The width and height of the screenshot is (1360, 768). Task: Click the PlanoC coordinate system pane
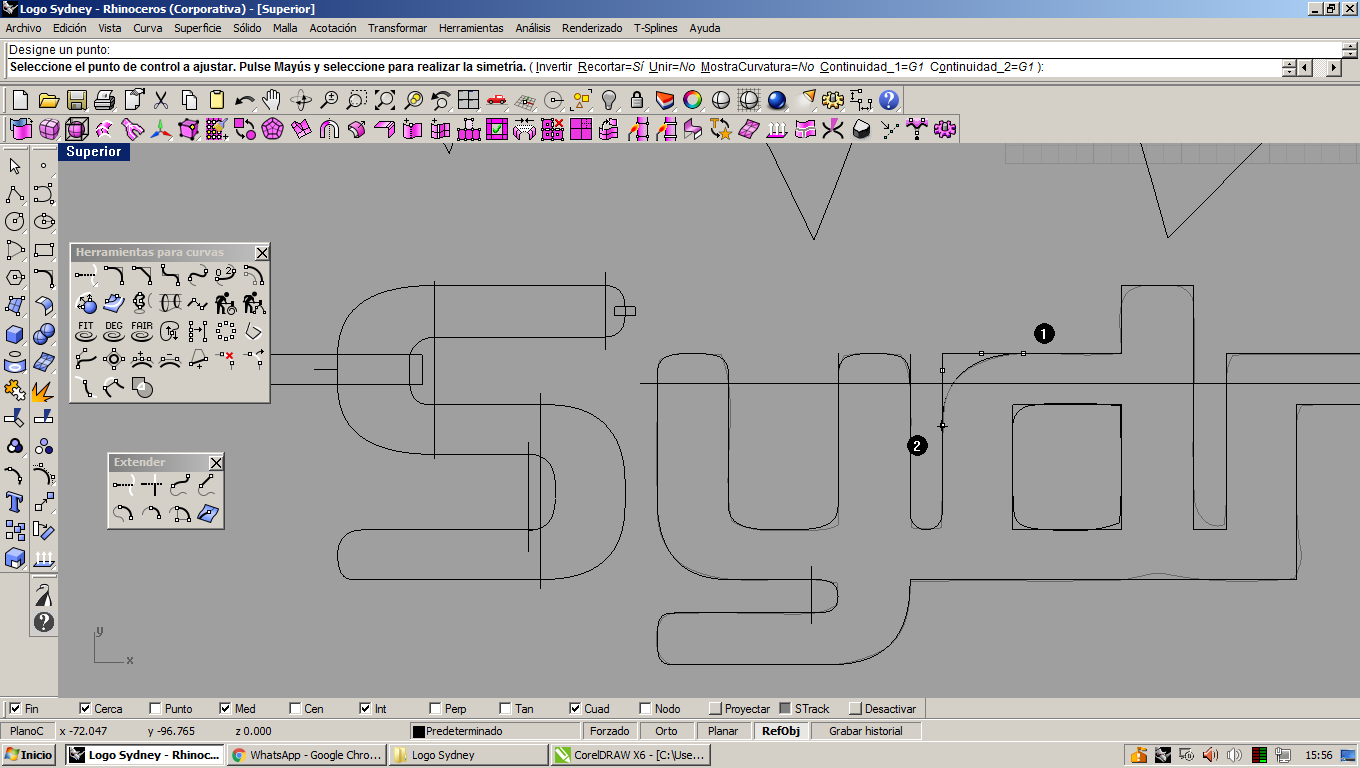(26, 731)
